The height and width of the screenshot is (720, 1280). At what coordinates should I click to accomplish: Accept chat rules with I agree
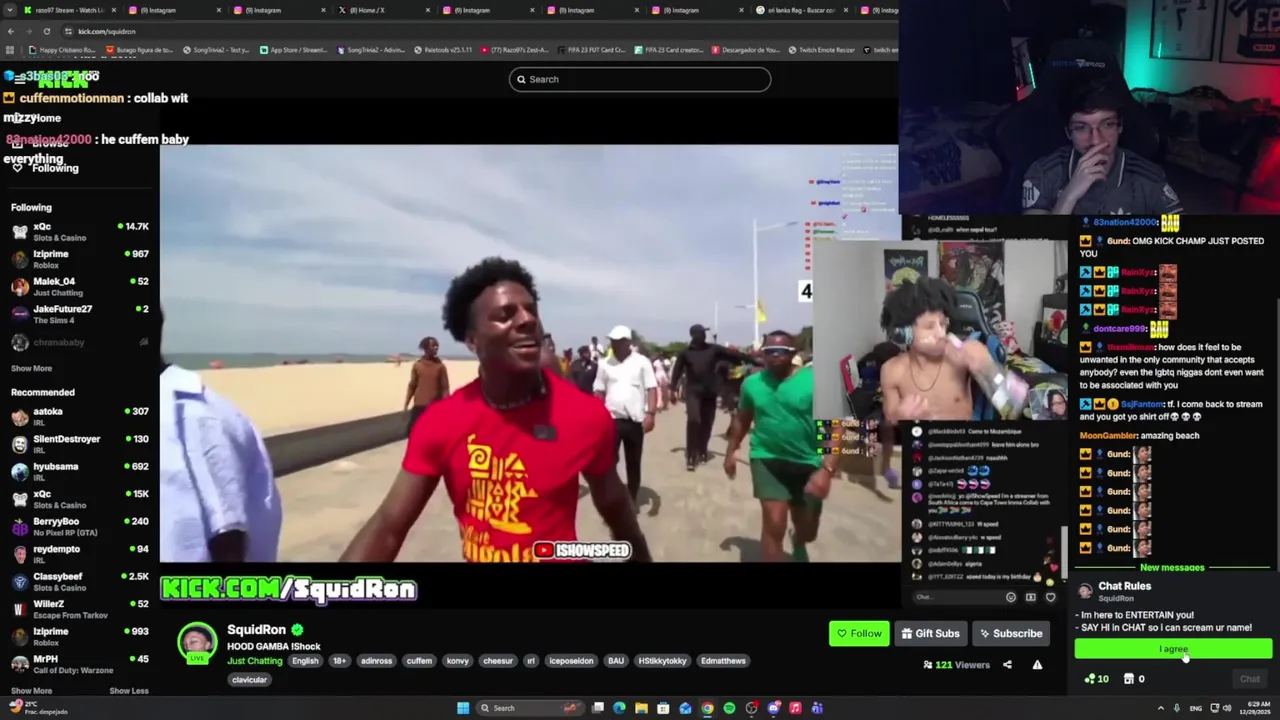1173,649
